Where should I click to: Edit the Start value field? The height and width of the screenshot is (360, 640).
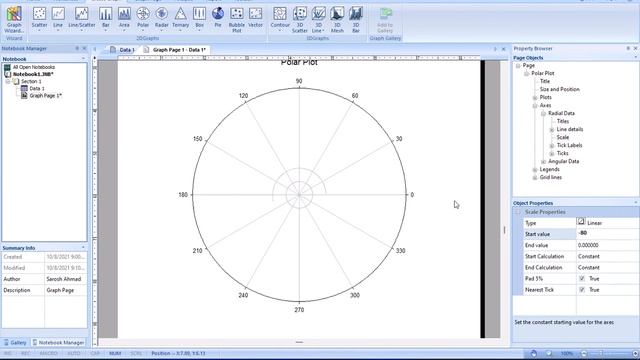608,233
